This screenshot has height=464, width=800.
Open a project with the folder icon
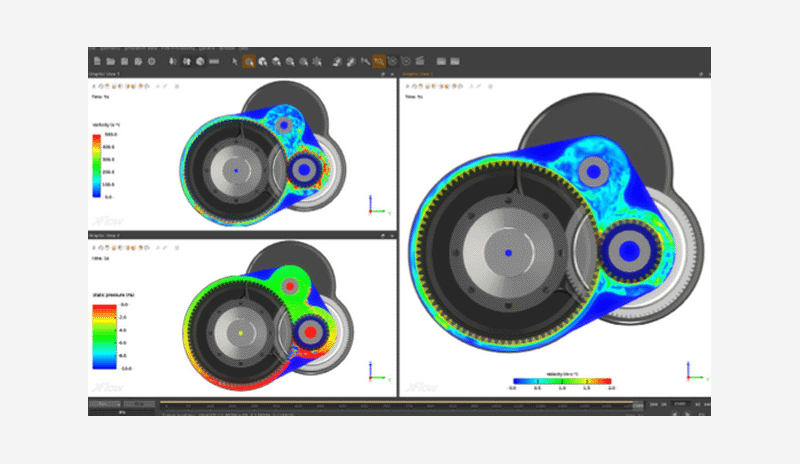(109, 61)
